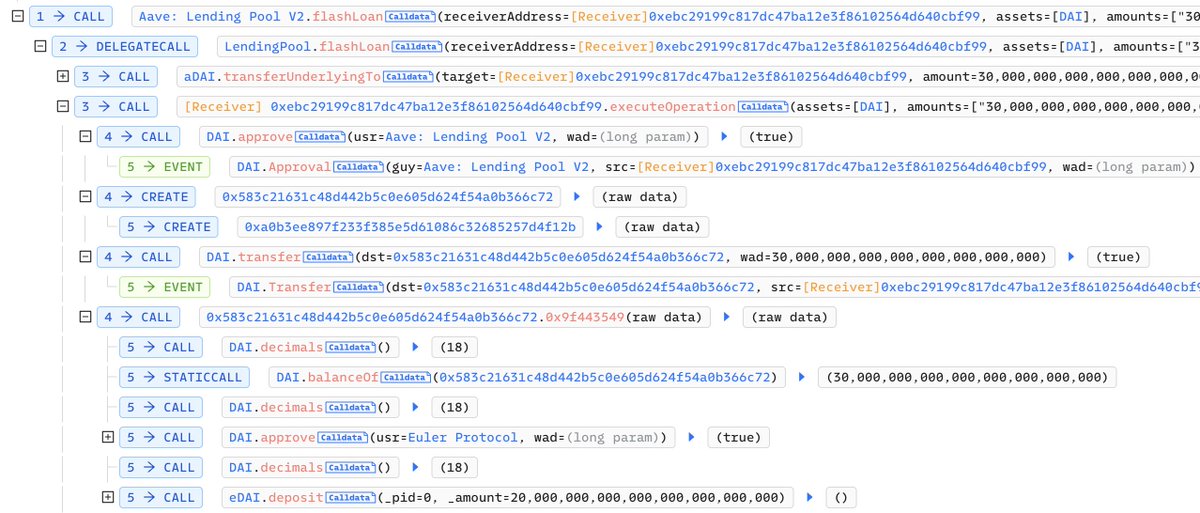Expand the aDAI.transferUnderlyingTo call node

tap(63, 77)
